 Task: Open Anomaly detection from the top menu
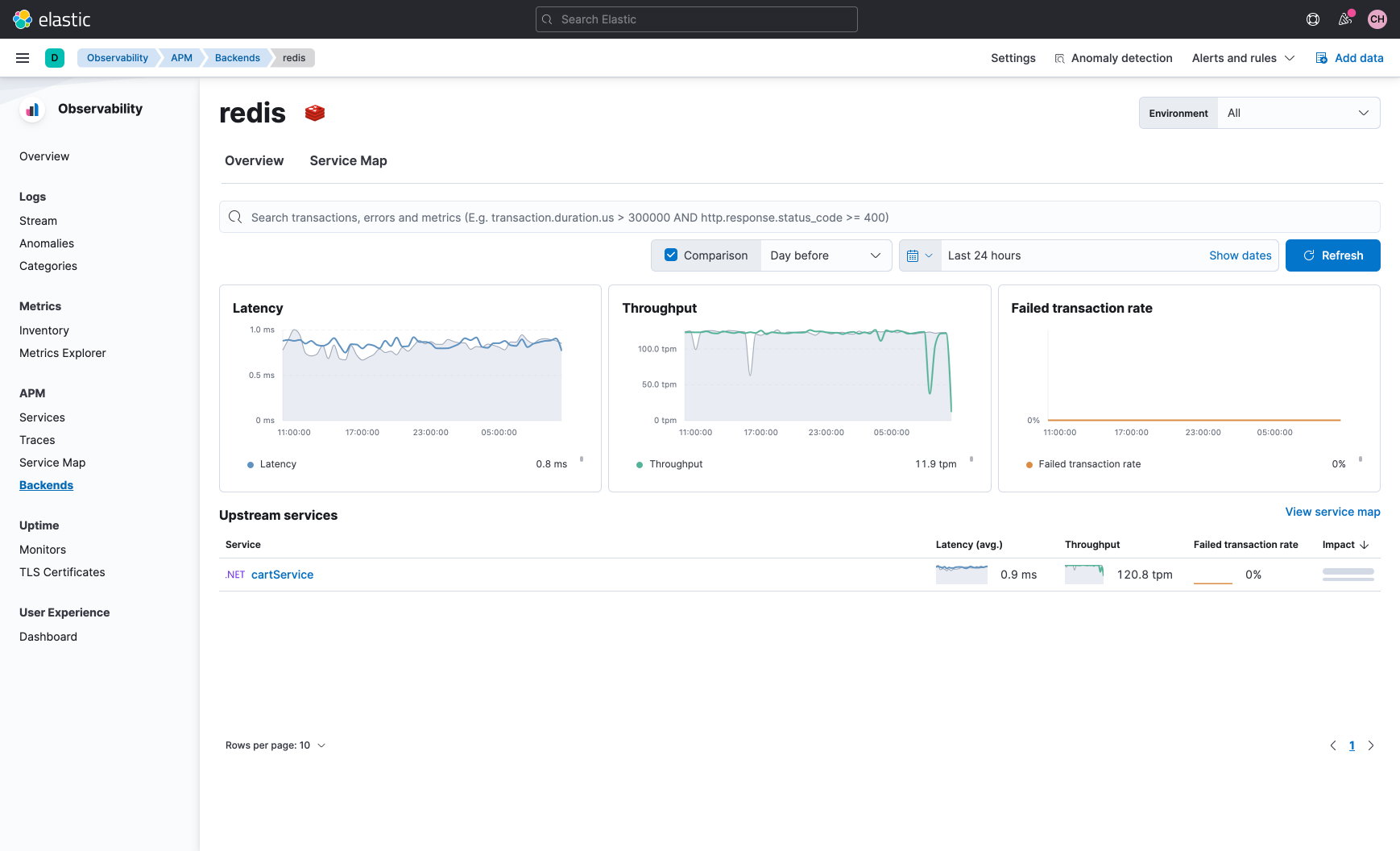click(x=1113, y=57)
